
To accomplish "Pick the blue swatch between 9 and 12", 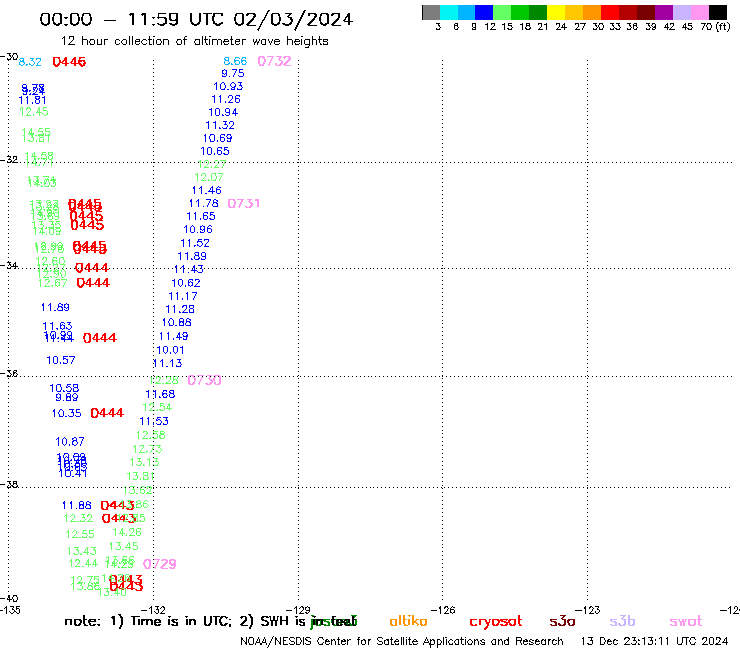I will (484, 12).
